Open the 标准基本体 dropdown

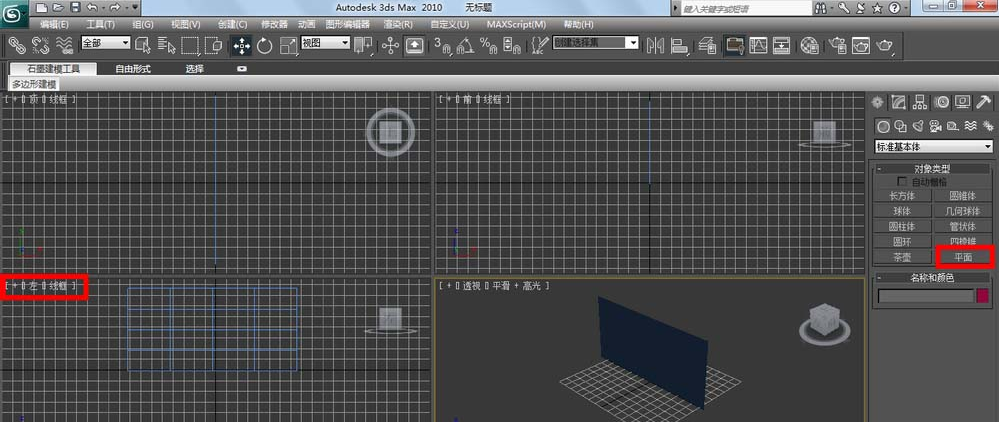point(934,147)
